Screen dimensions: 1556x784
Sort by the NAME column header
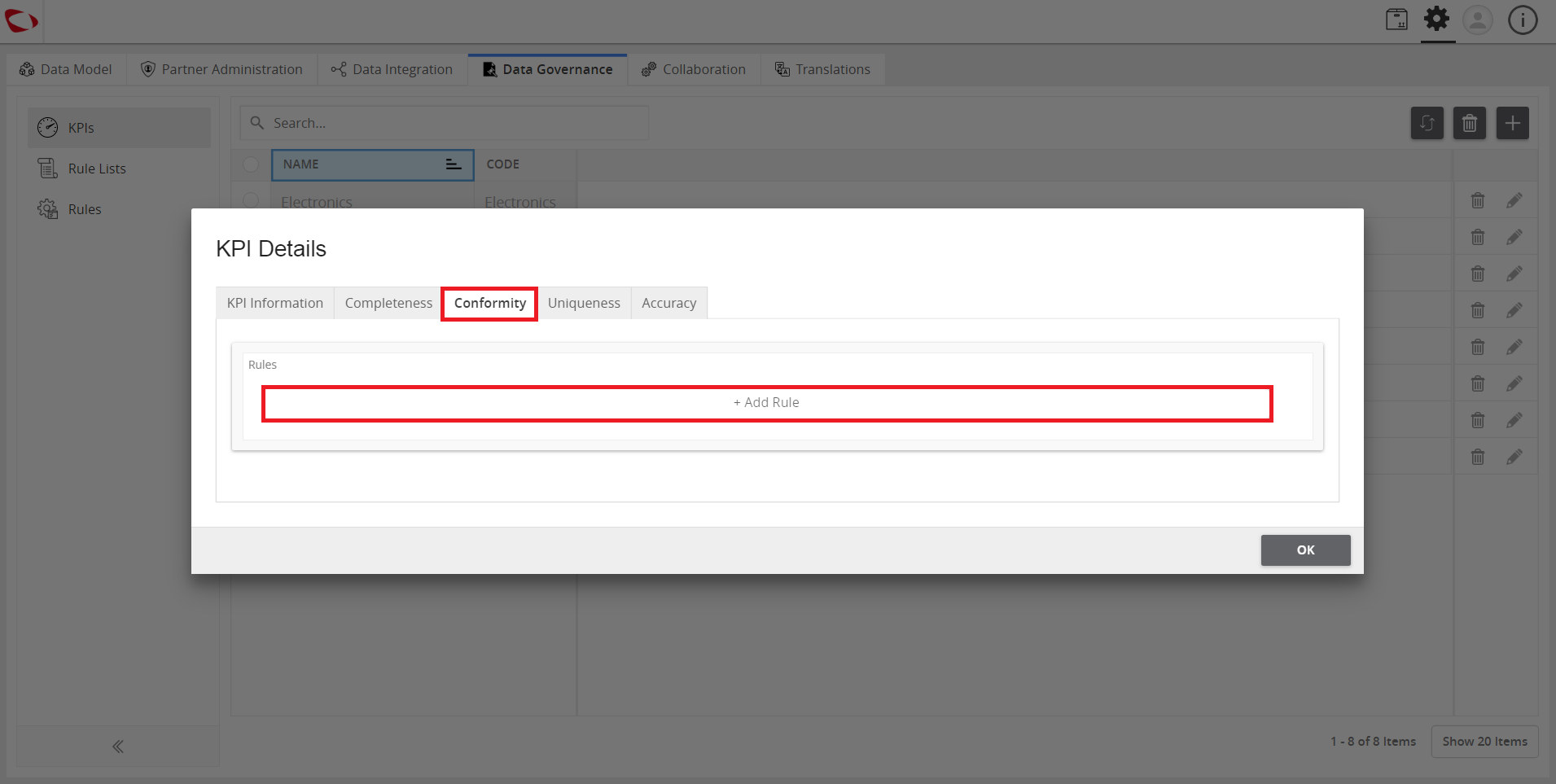coord(372,164)
